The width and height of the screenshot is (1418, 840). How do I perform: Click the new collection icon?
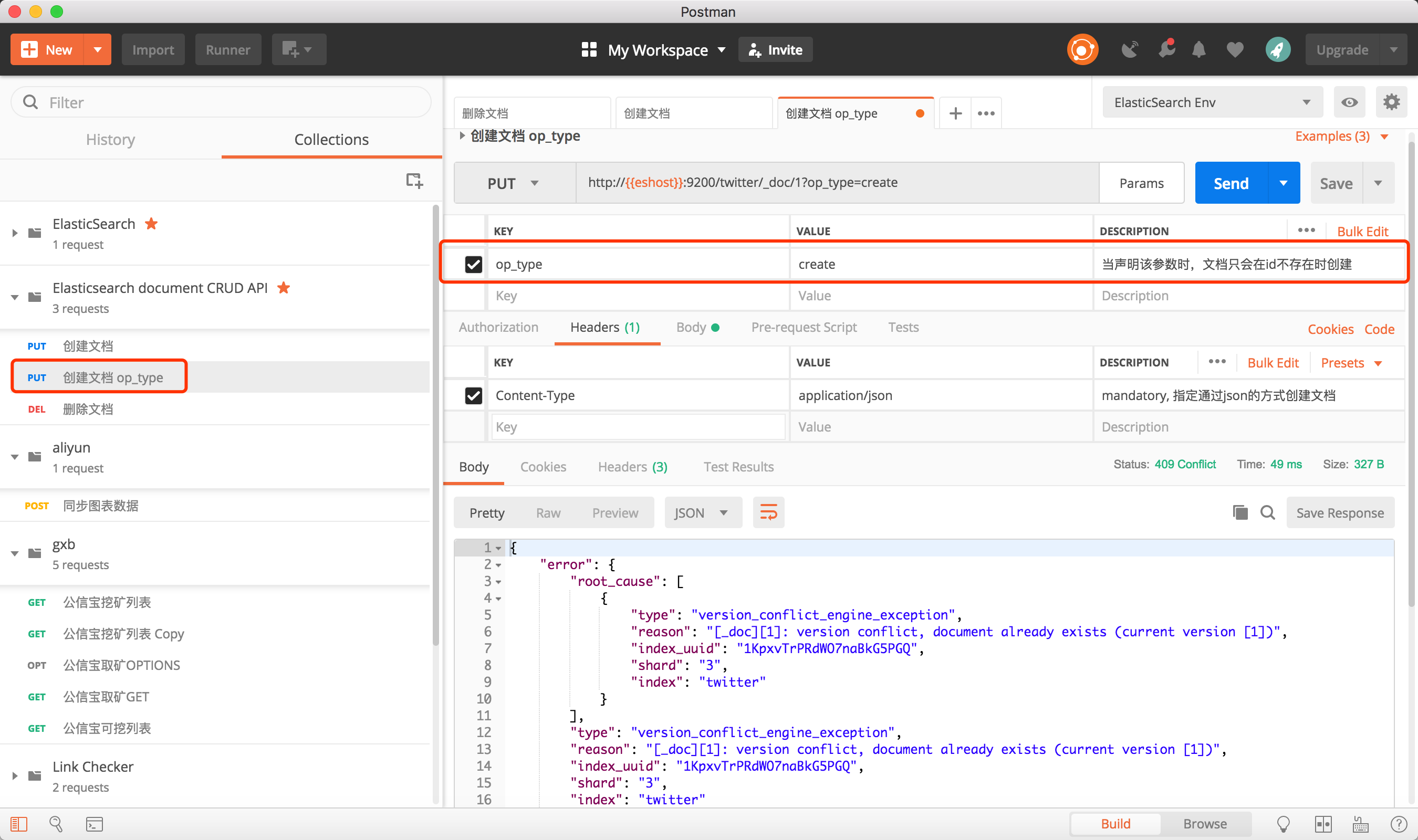414,180
